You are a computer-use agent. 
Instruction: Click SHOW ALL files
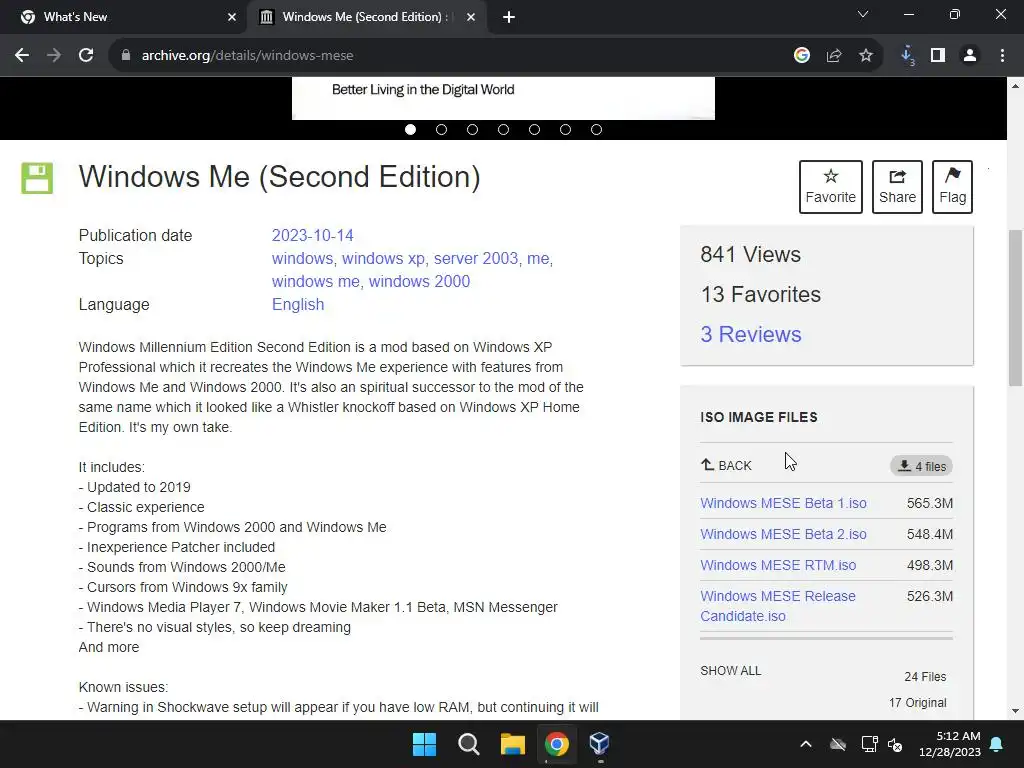tap(731, 671)
